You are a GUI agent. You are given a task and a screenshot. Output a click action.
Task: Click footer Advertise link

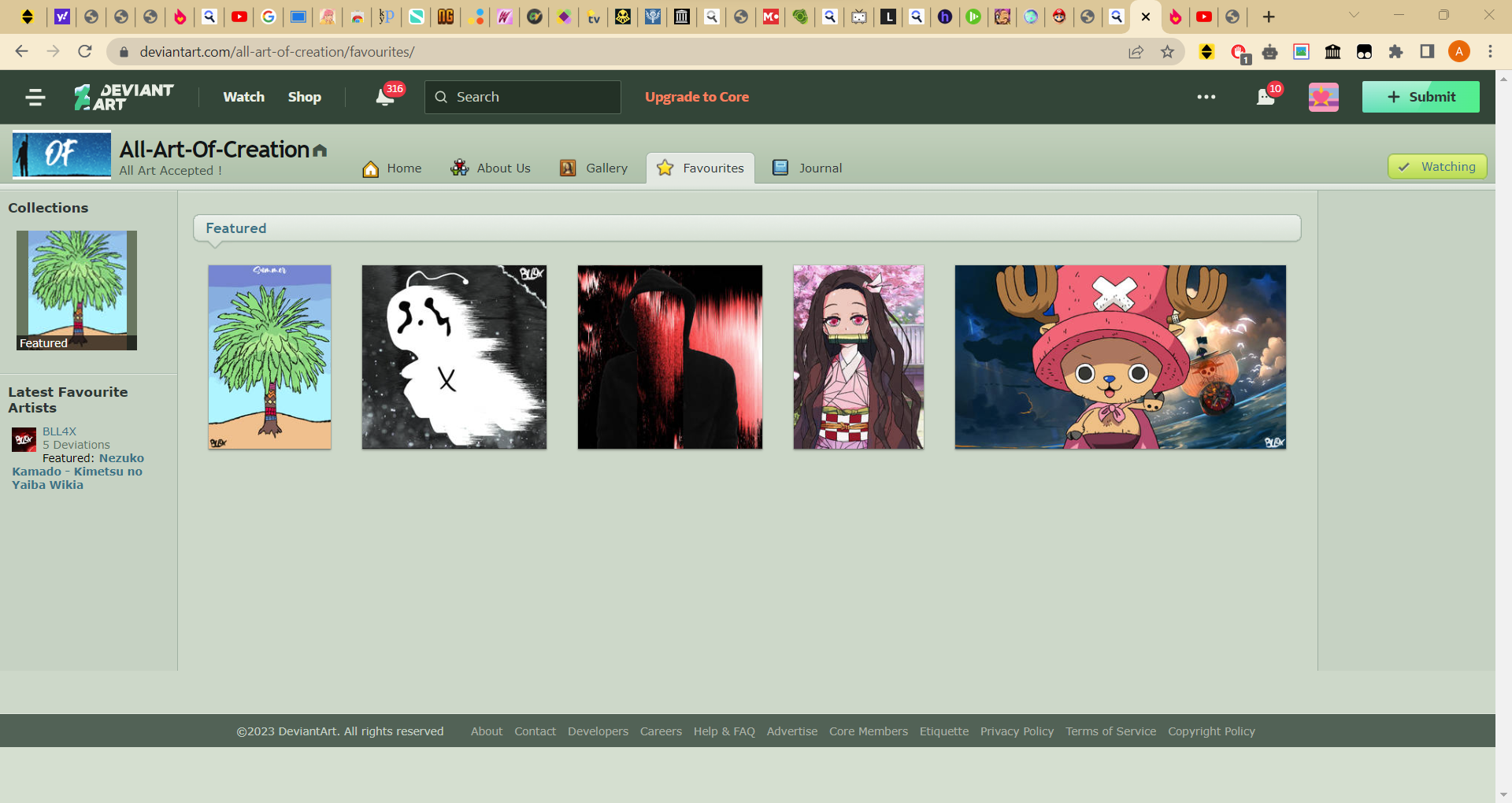pos(792,731)
